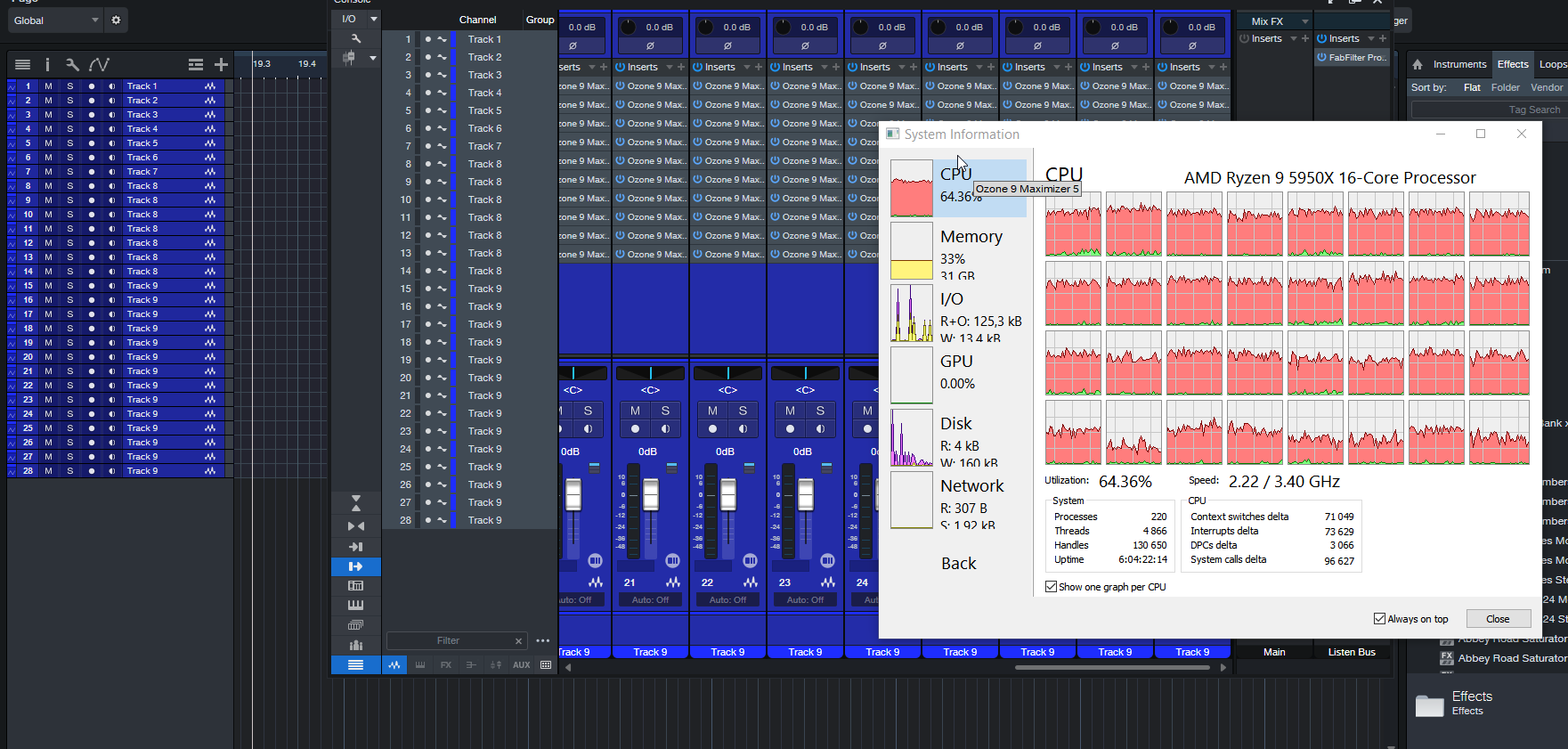Solo Track 2 in the track list
Viewport: 1568px width, 749px height.
pos(70,101)
